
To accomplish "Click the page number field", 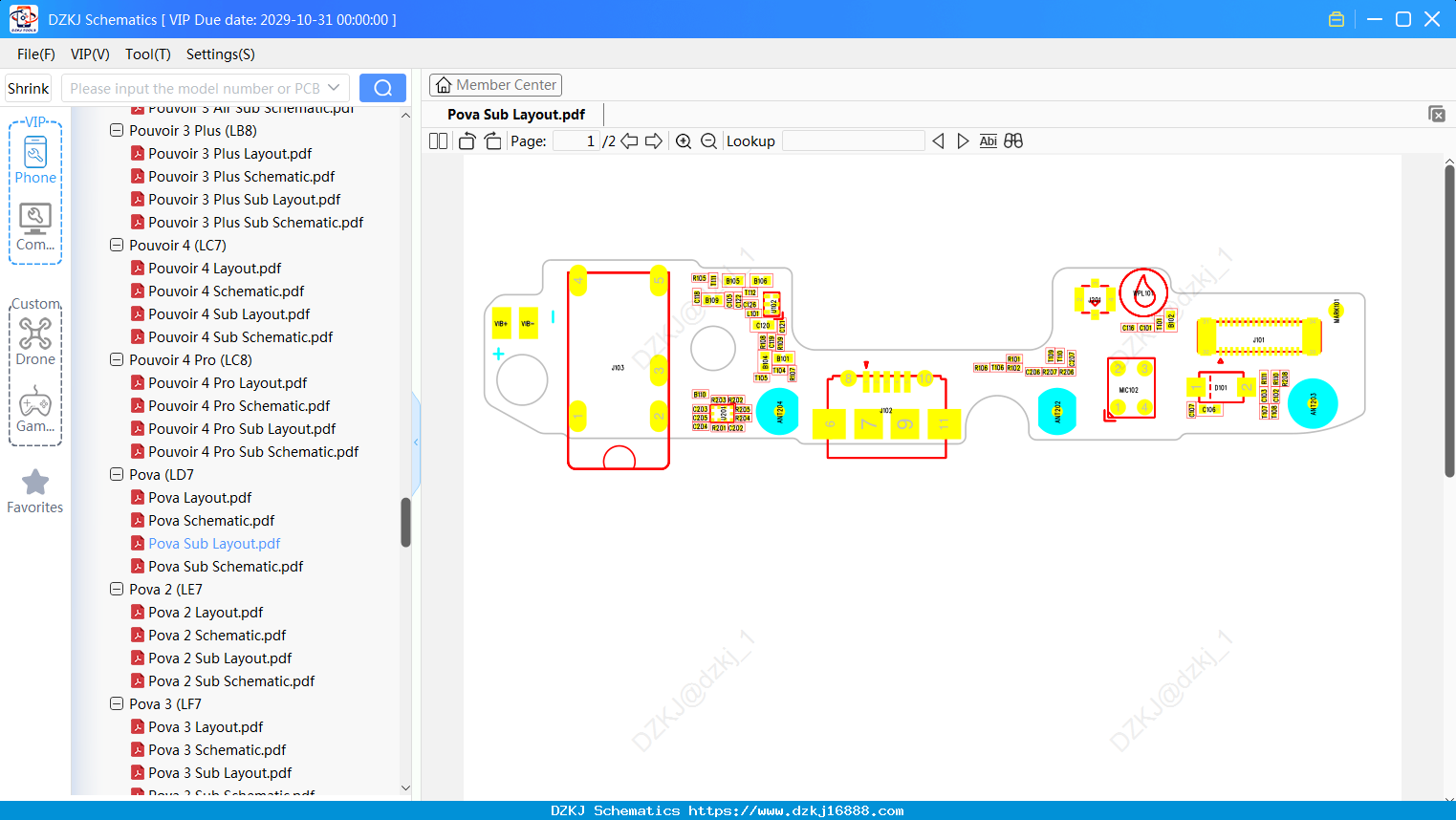I will coord(576,141).
